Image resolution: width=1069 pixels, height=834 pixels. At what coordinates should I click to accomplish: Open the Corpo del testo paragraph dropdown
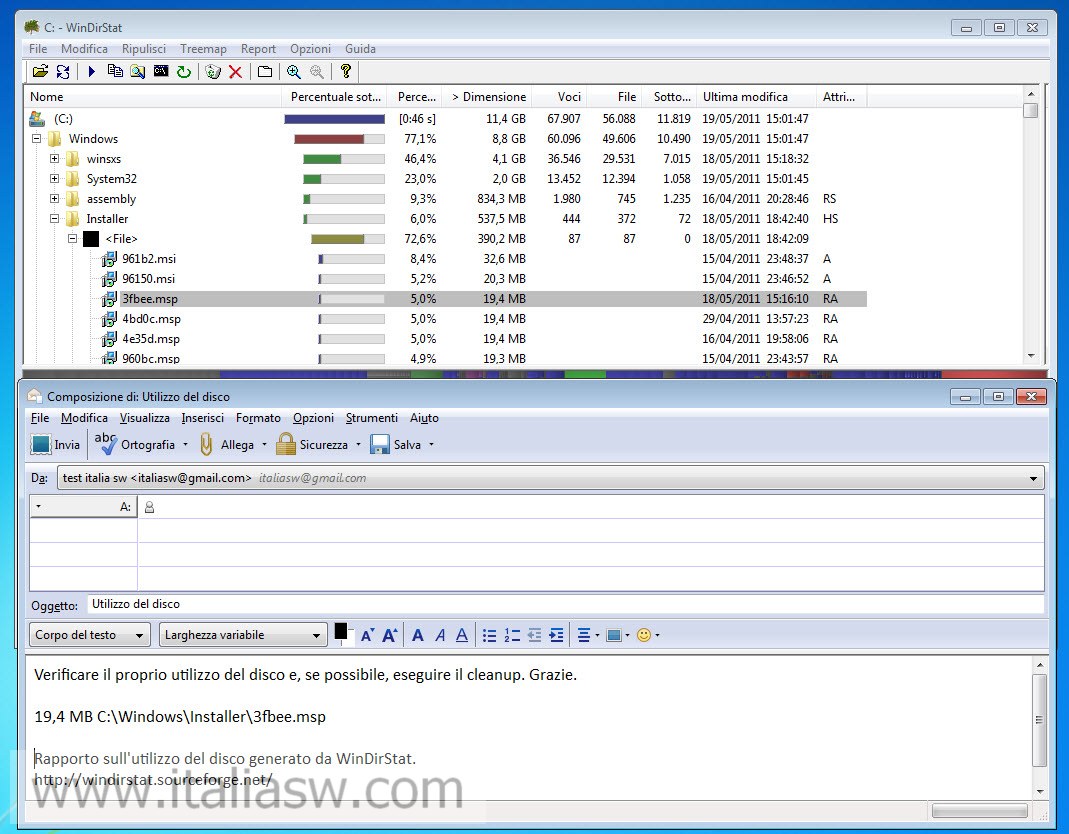click(89, 635)
